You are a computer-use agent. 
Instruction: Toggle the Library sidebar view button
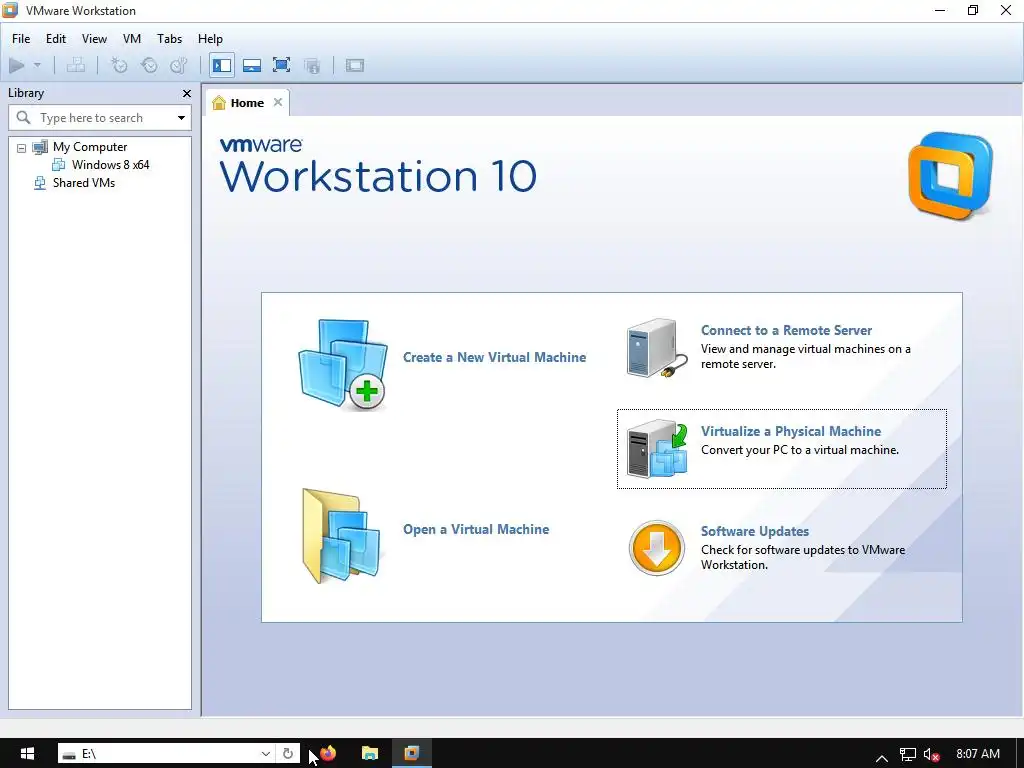222,65
